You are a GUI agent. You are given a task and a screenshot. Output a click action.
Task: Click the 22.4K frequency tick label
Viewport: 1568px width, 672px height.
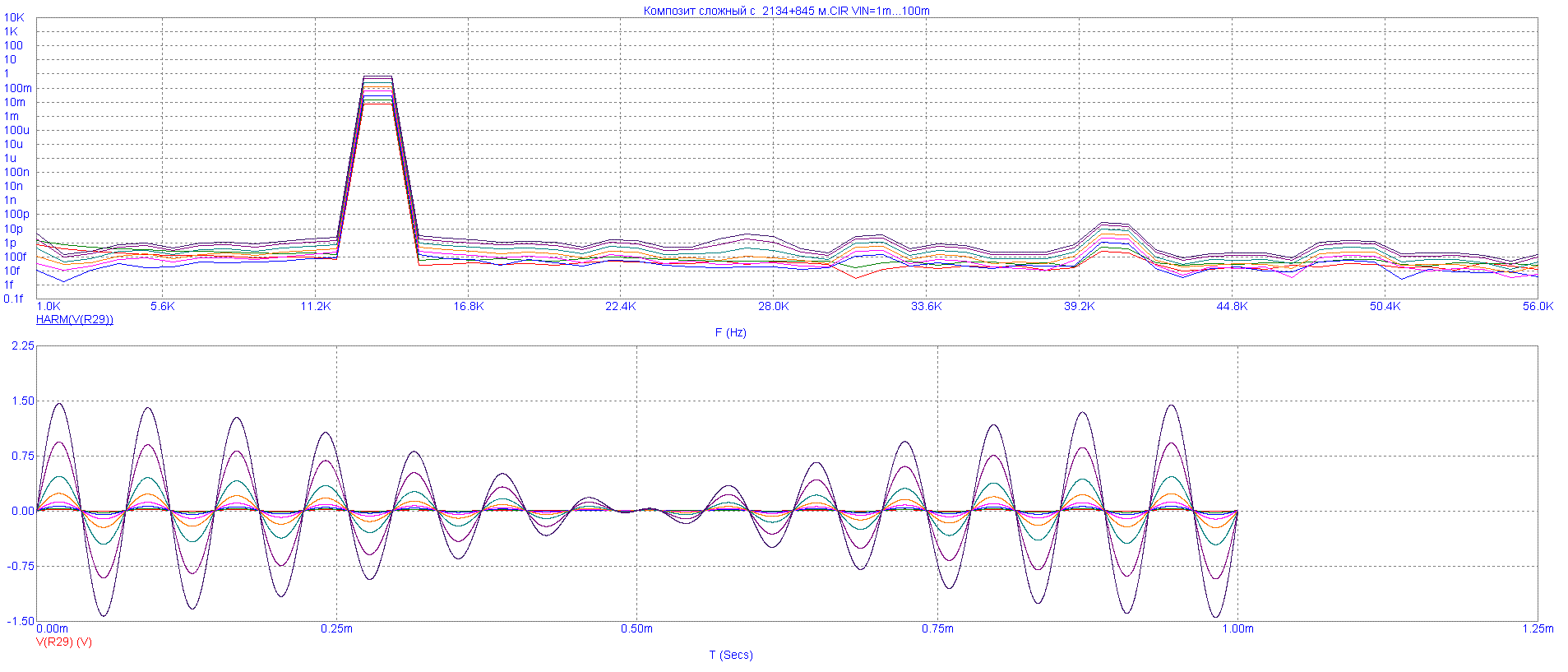(x=620, y=306)
